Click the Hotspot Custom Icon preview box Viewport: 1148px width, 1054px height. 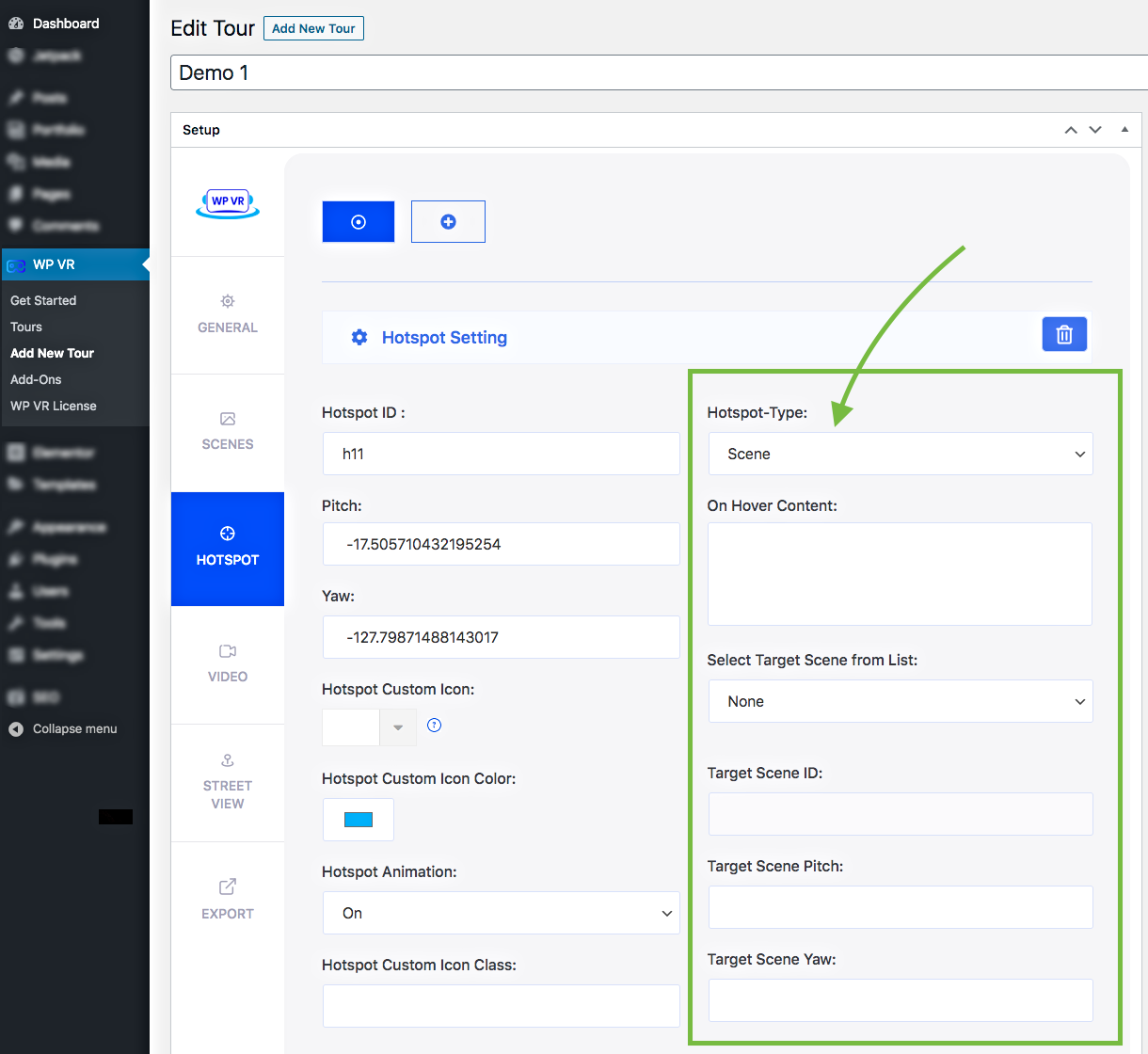point(351,727)
